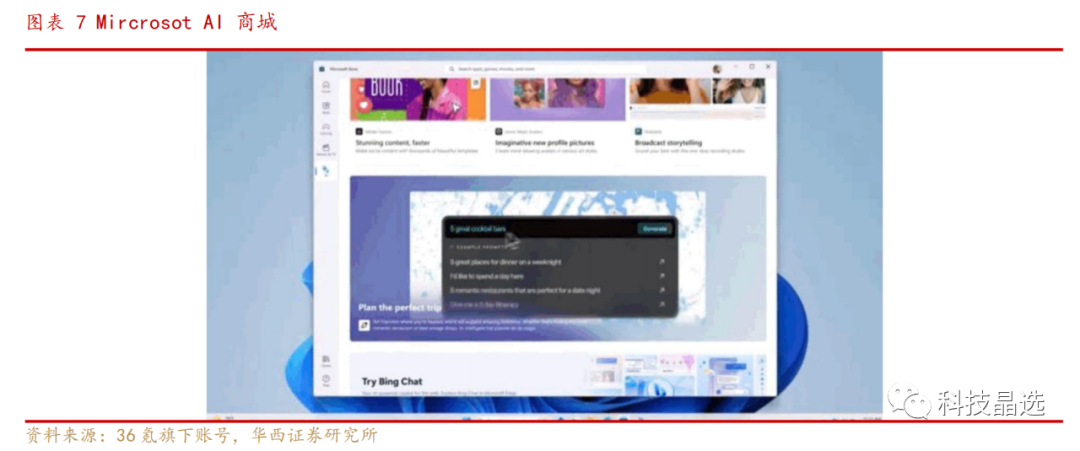Click arrow icon beside 'spend a day here'
Screen dimensions: 1080x451
pyautogui.click(x=661, y=276)
